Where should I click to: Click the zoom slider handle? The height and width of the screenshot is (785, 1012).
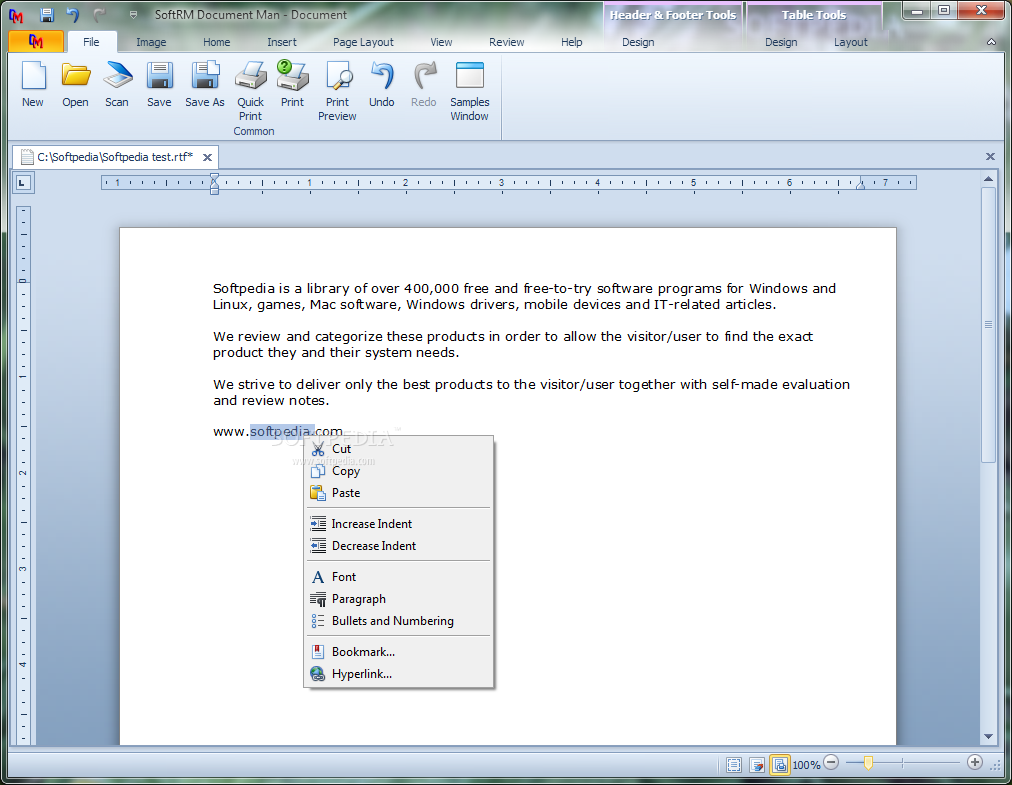(x=868, y=763)
